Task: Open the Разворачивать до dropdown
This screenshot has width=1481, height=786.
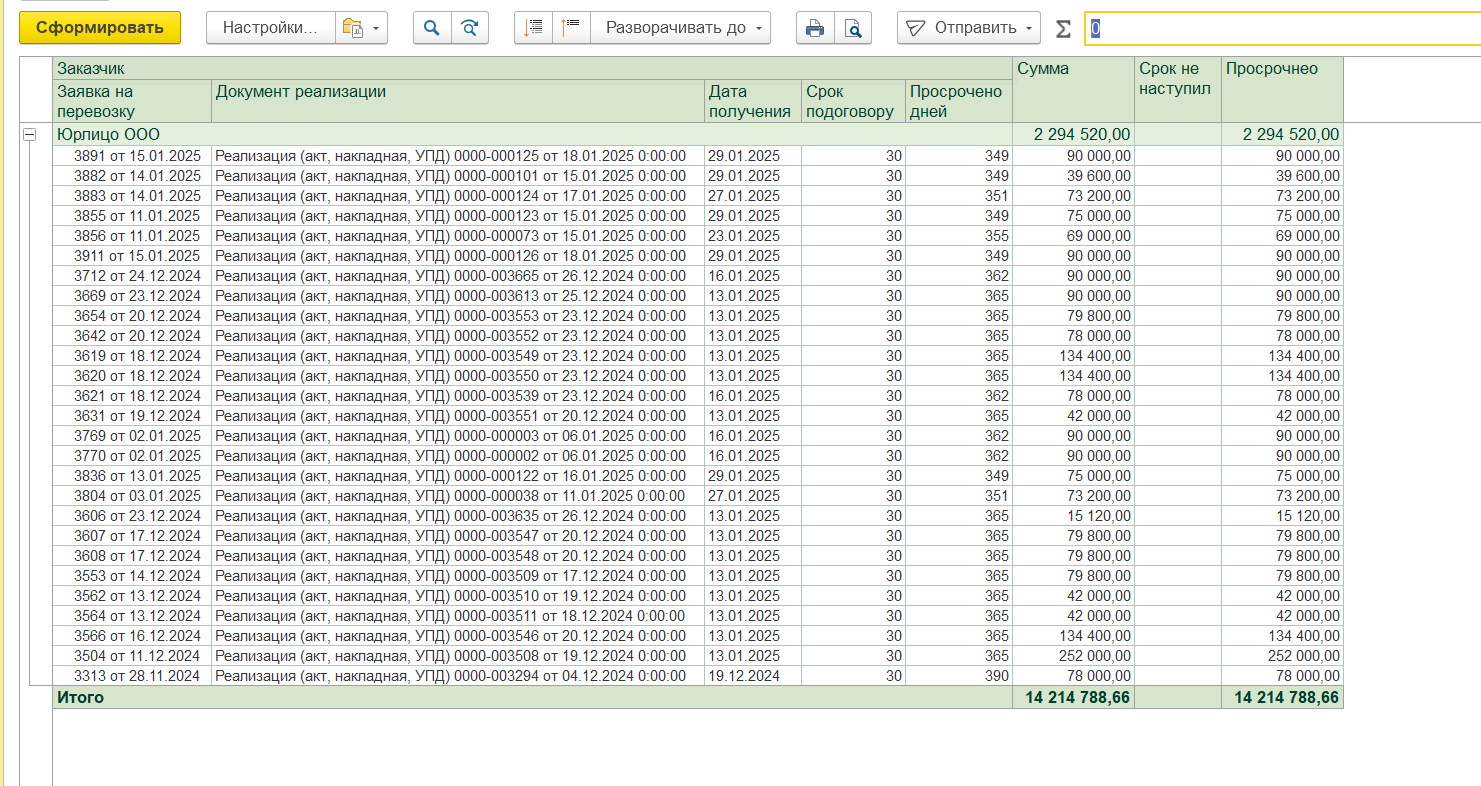Action: pos(681,28)
